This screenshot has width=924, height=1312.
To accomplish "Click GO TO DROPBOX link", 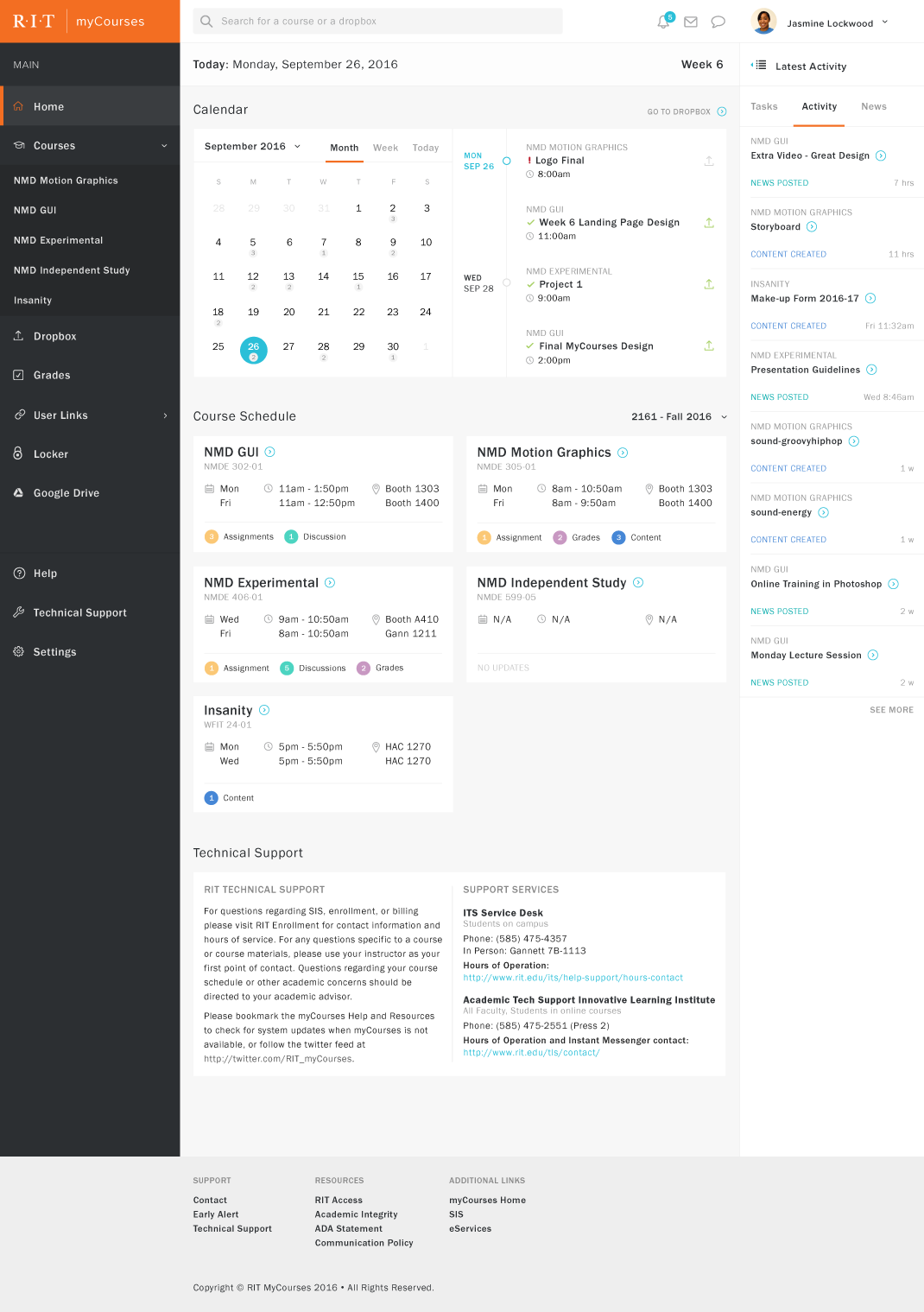I will [687, 111].
